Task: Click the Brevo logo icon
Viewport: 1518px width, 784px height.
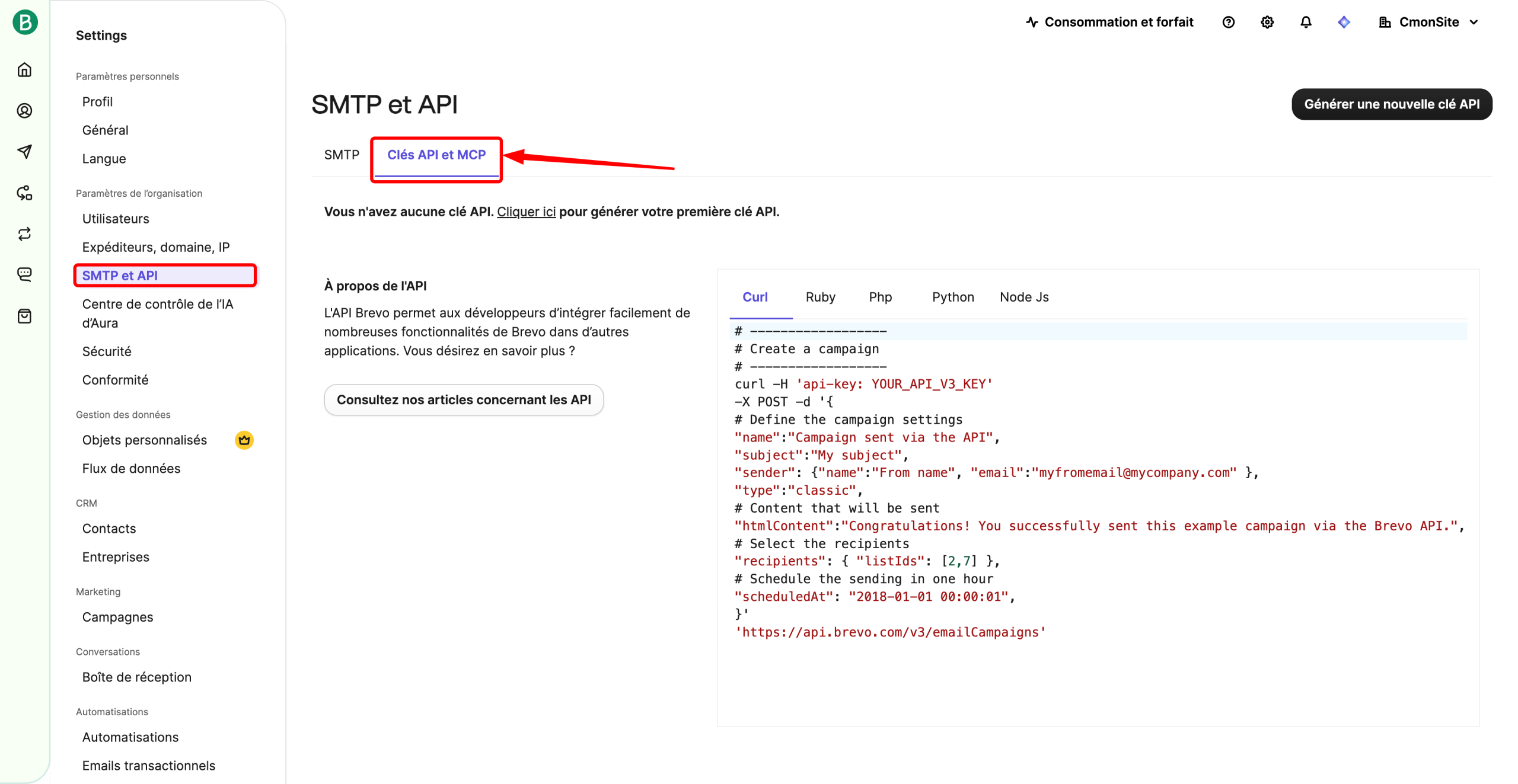Action: [x=25, y=23]
